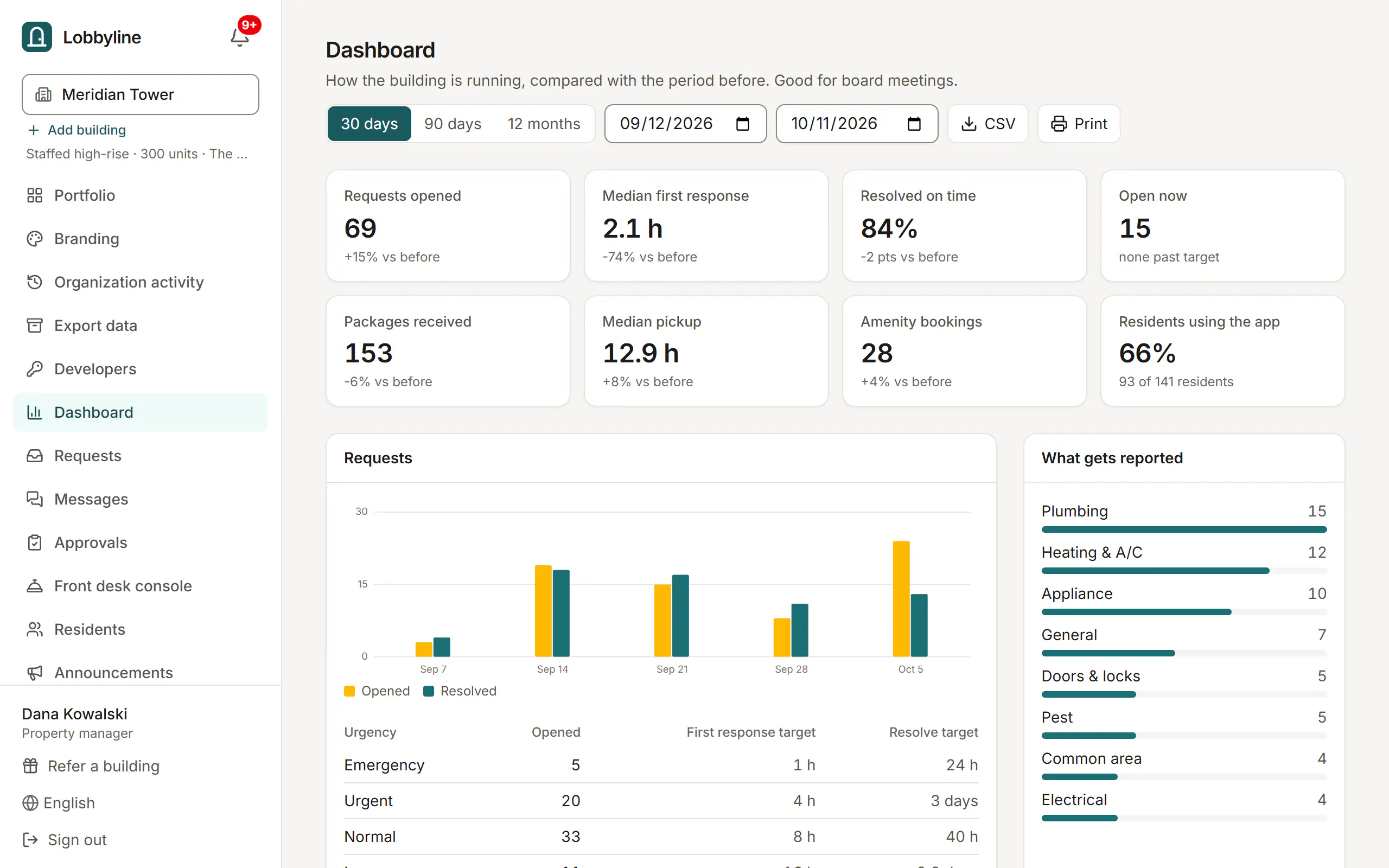Edit the start date field text 09/12/2026
1389x868 pixels.
click(x=666, y=124)
